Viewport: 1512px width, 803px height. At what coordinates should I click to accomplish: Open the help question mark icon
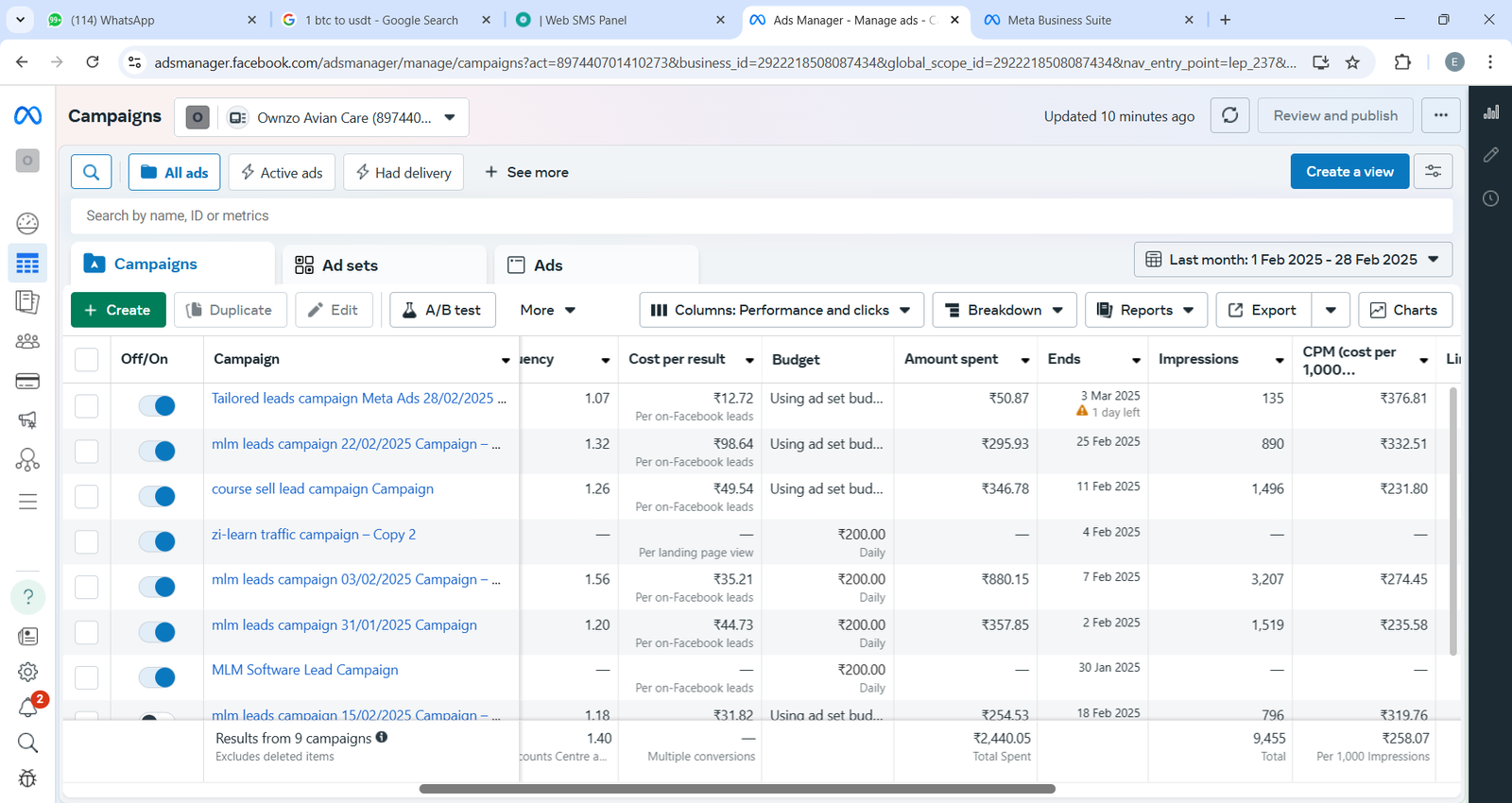click(28, 597)
